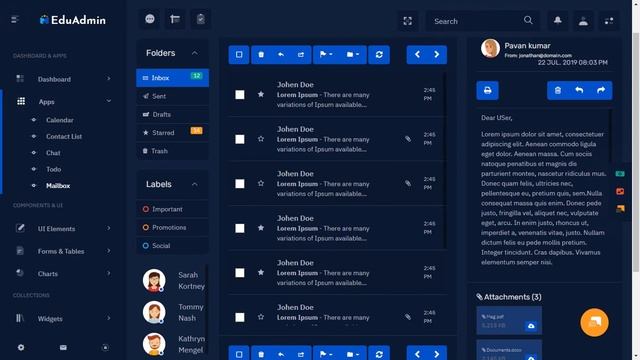Delete selected mail with top toolbar trash
The width and height of the screenshot is (640, 360).
click(x=261, y=55)
